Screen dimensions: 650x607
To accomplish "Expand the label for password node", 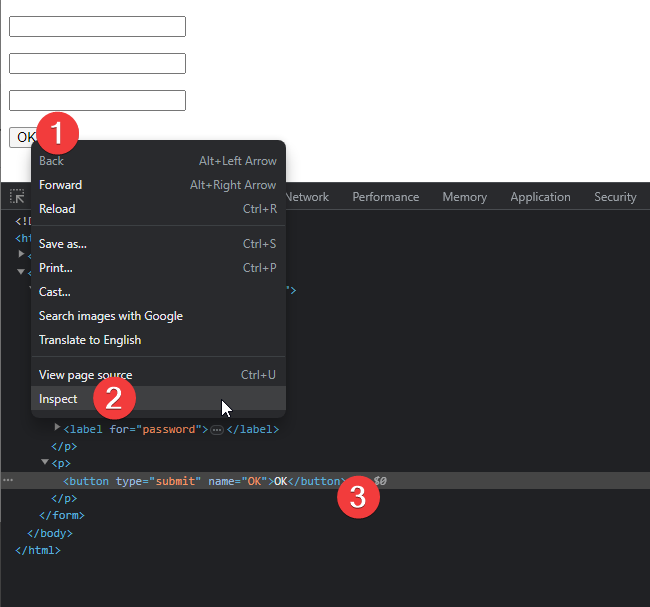I will [x=57, y=428].
